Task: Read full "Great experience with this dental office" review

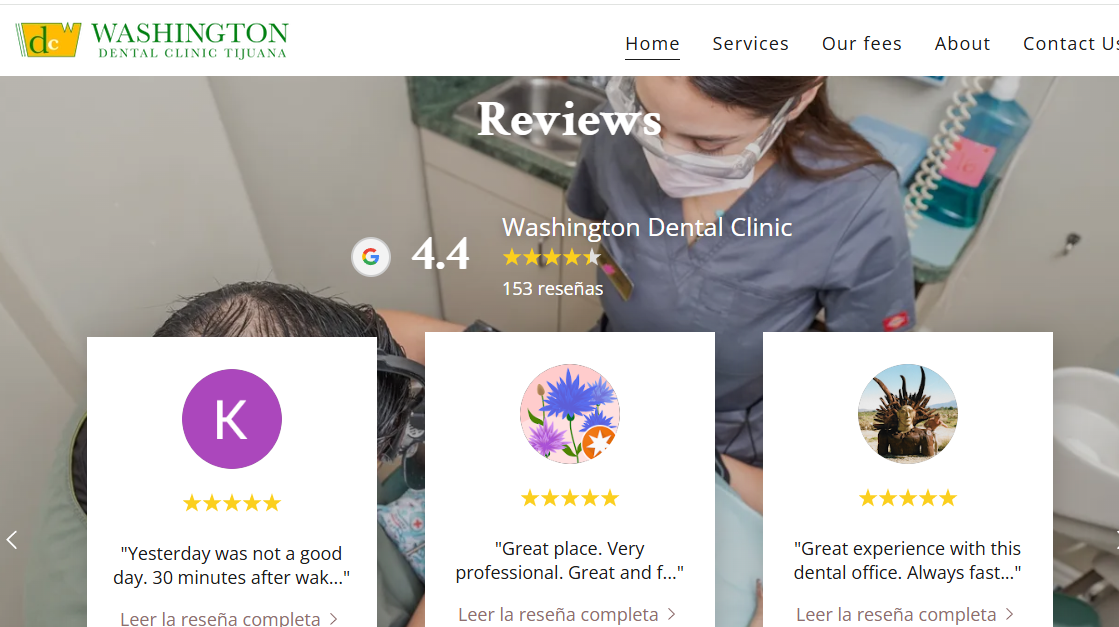Action: (x=905, y=614)
